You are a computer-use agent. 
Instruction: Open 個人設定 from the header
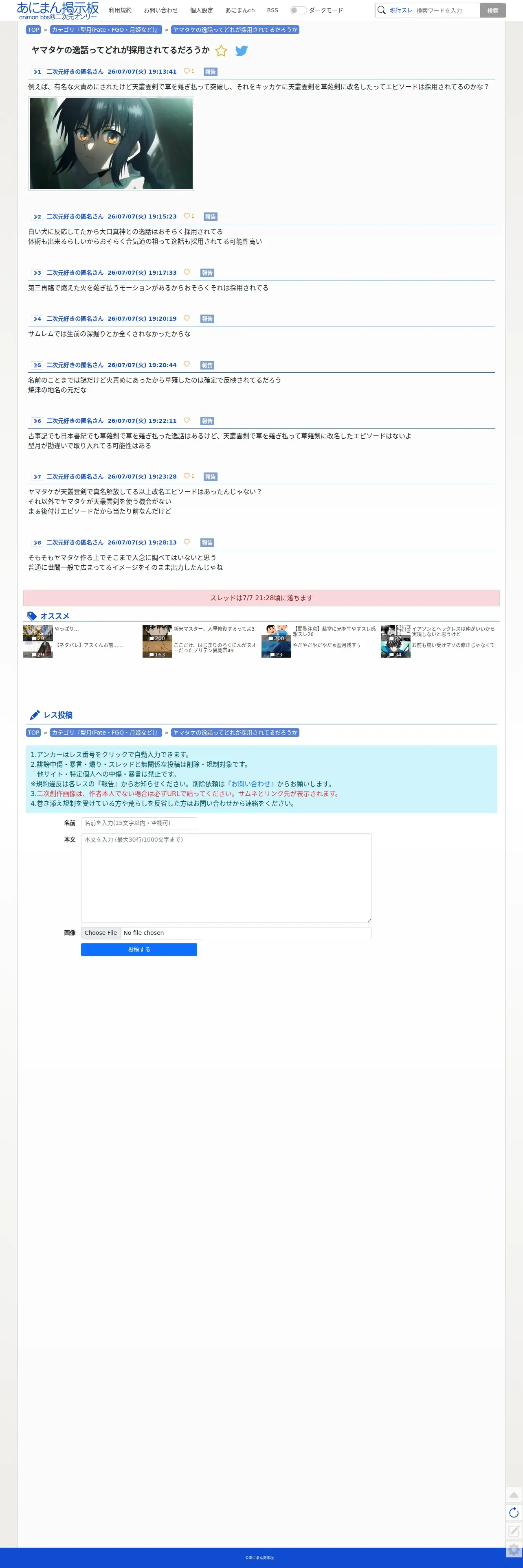coord(202,10)
